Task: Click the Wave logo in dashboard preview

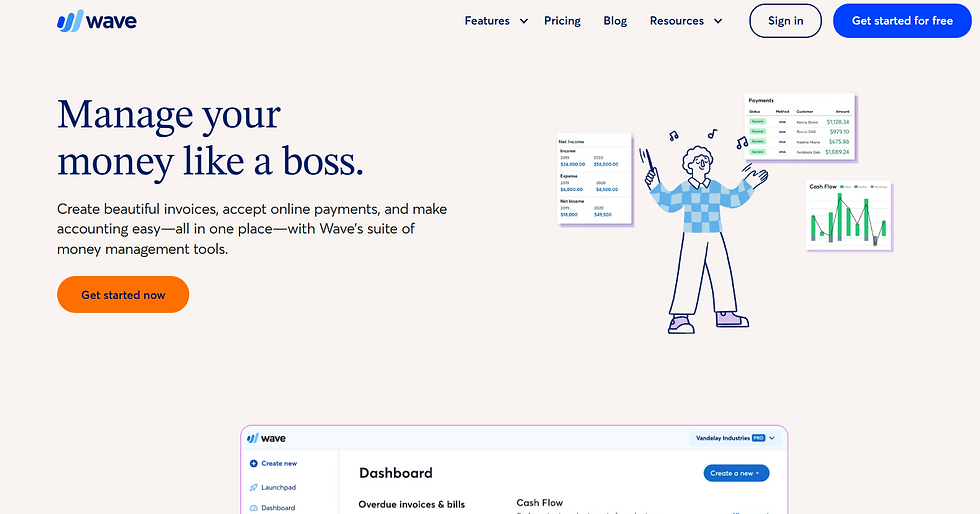Action: [x=267, y=438]
